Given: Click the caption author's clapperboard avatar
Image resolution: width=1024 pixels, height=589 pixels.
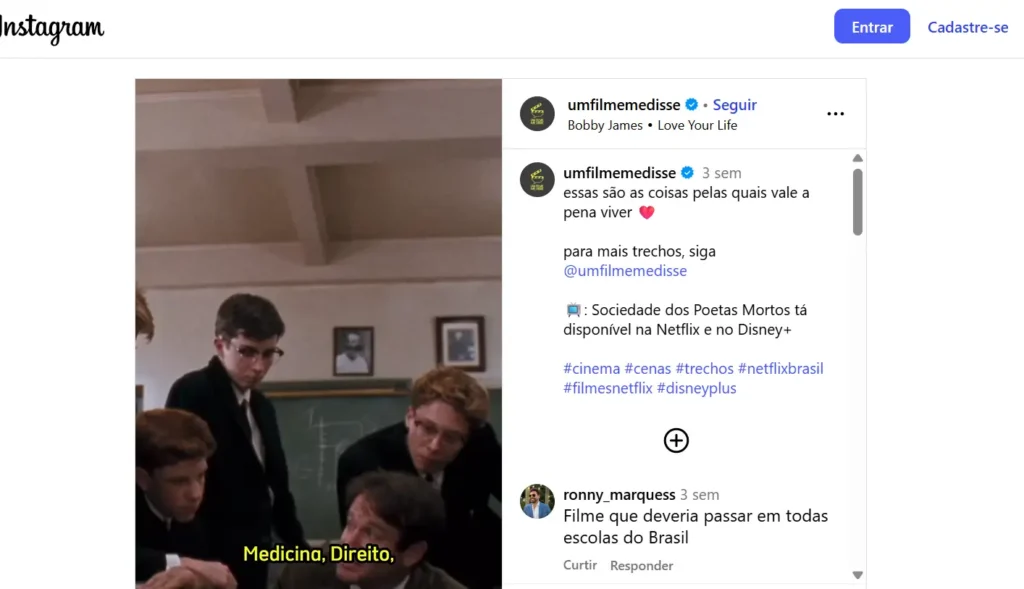Looking at the screenshot, I should click(x=537, y=180).
